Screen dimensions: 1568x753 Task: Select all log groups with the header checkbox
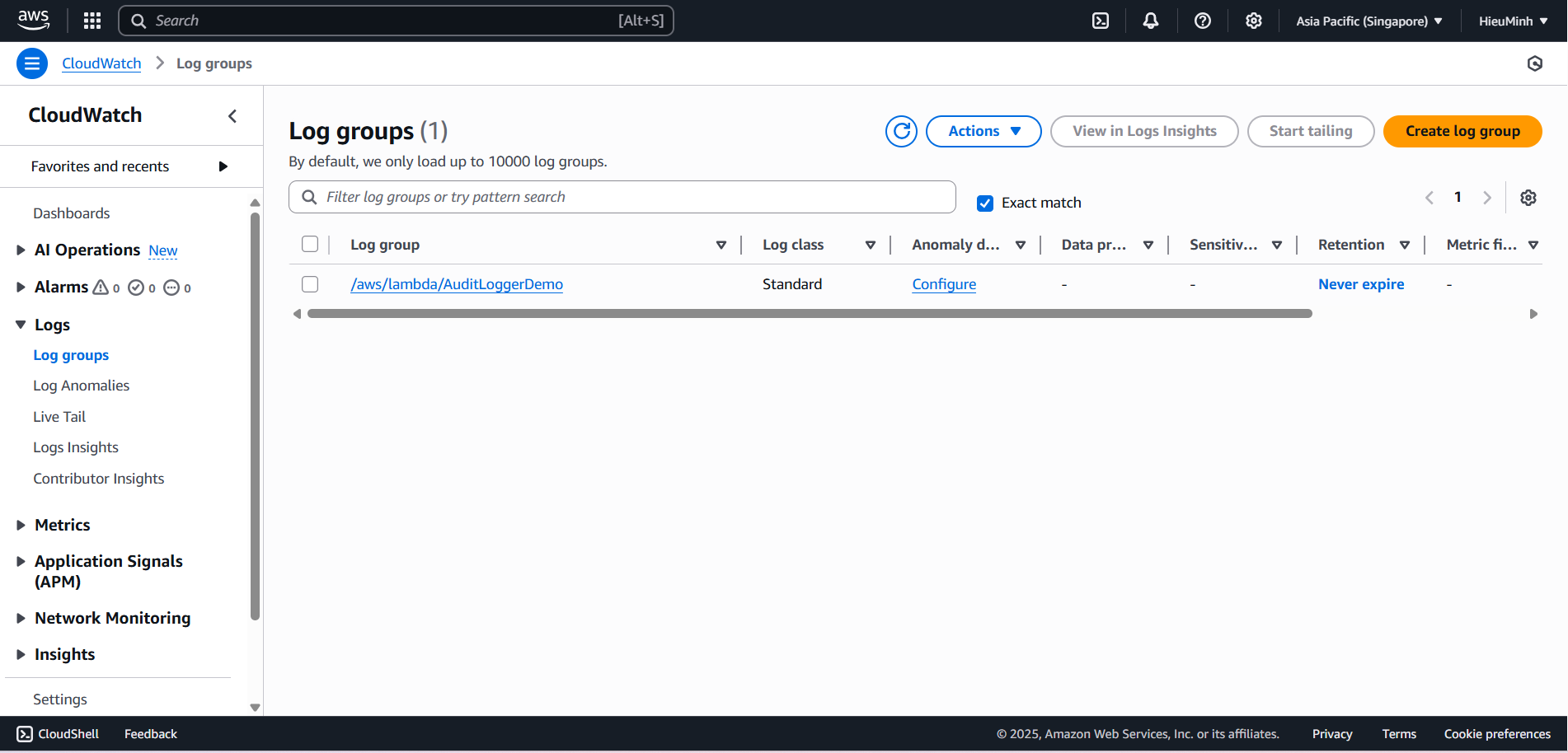point(310,244)
